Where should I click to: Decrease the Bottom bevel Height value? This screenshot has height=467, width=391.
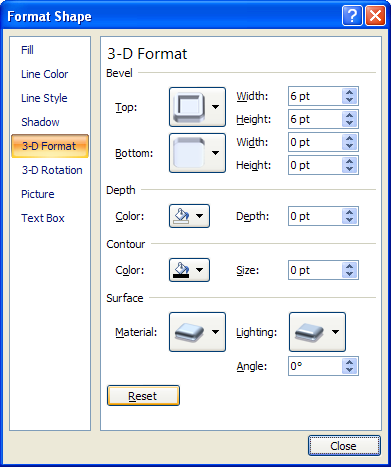349,169
